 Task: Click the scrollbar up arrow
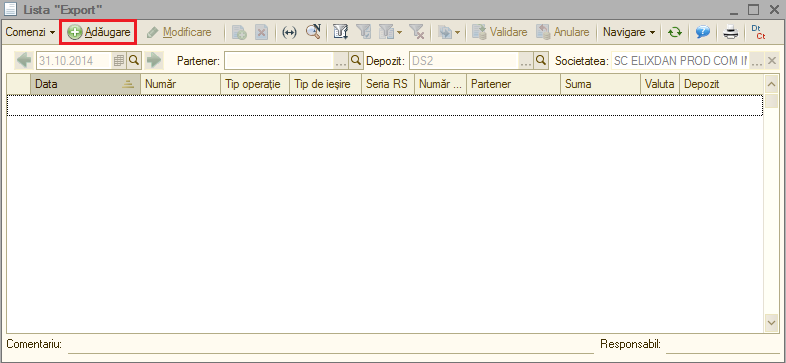[771, 84]
